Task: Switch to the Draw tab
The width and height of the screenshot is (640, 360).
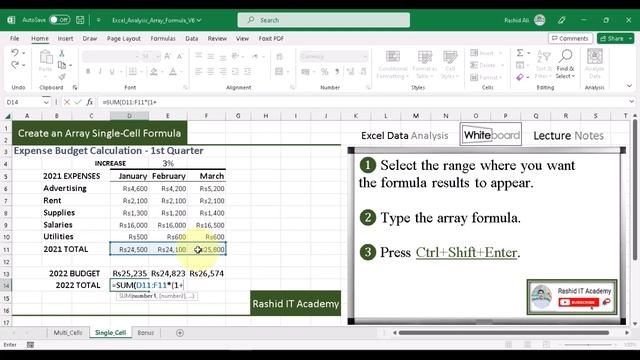Action: click(x=90, y=38)
